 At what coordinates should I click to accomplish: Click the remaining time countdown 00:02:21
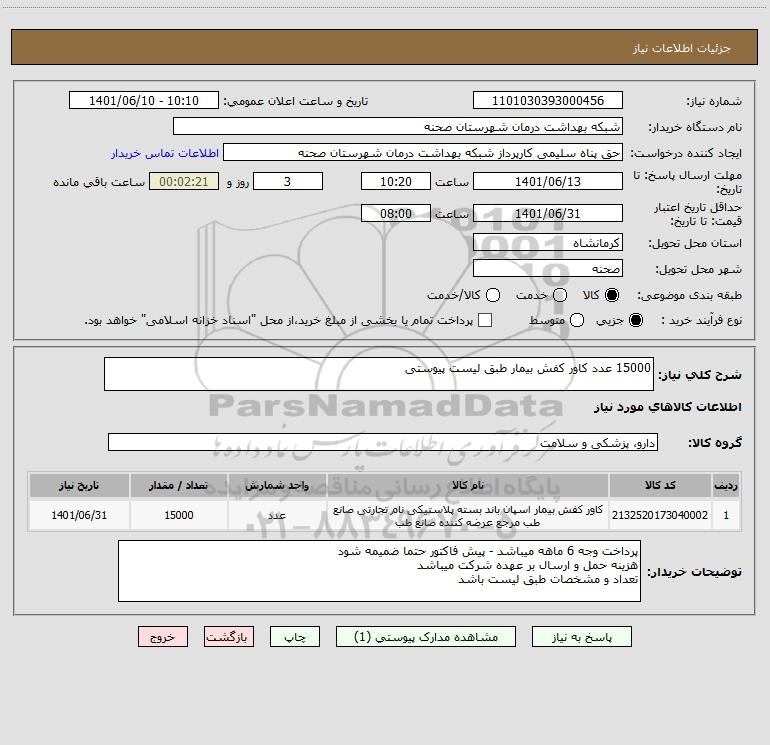coord(184,181)
